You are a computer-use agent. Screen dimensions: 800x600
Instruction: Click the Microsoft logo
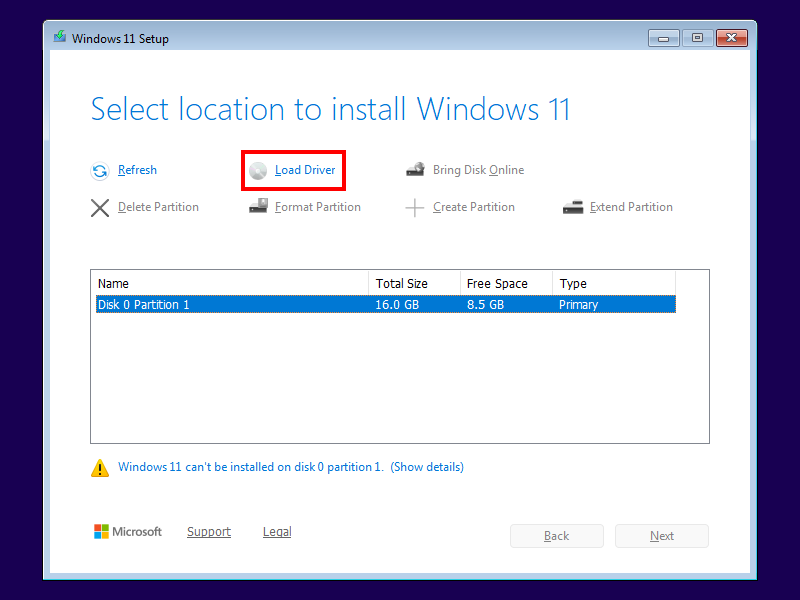click(x=128, y=532)
